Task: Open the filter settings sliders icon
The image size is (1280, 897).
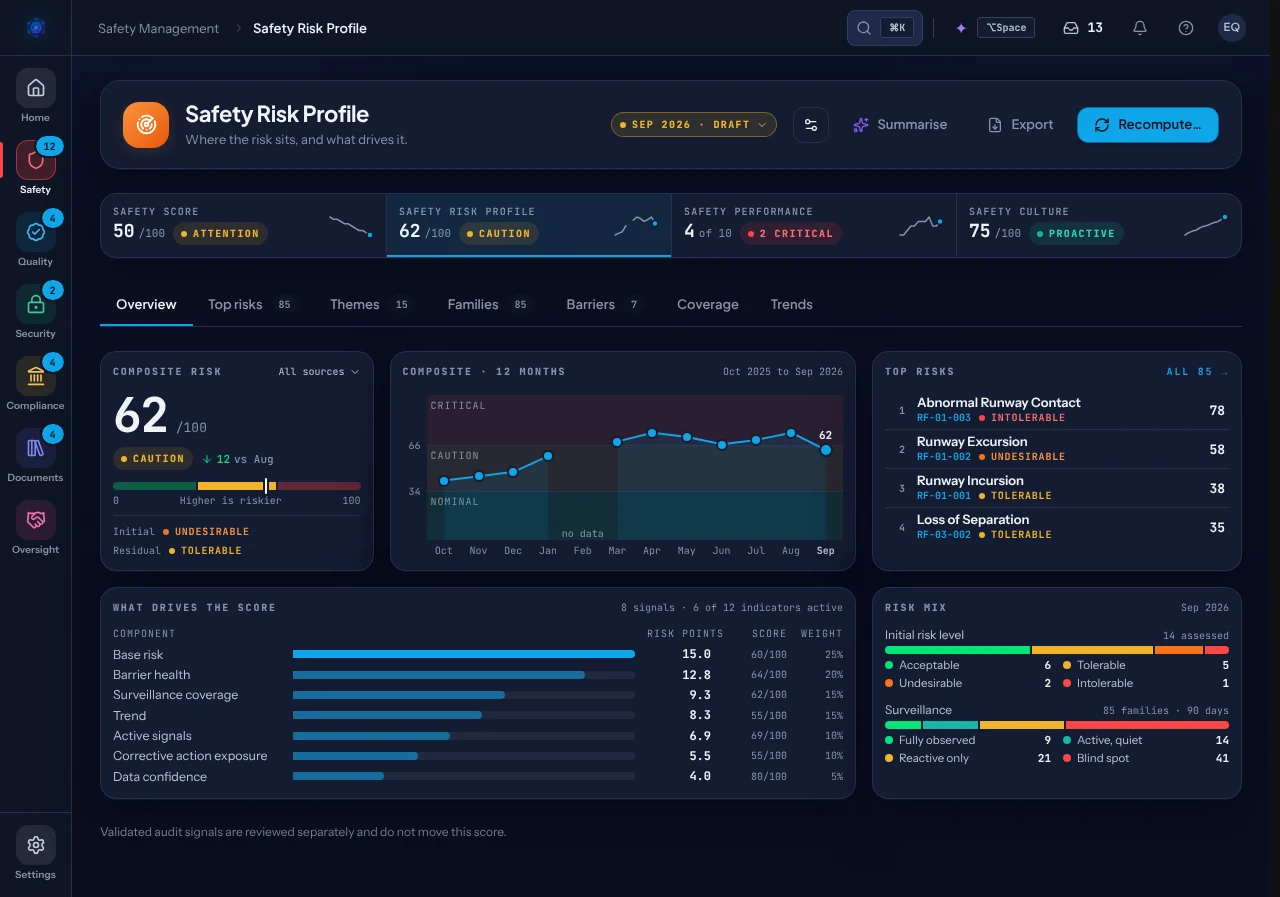Action: (811, 125)
